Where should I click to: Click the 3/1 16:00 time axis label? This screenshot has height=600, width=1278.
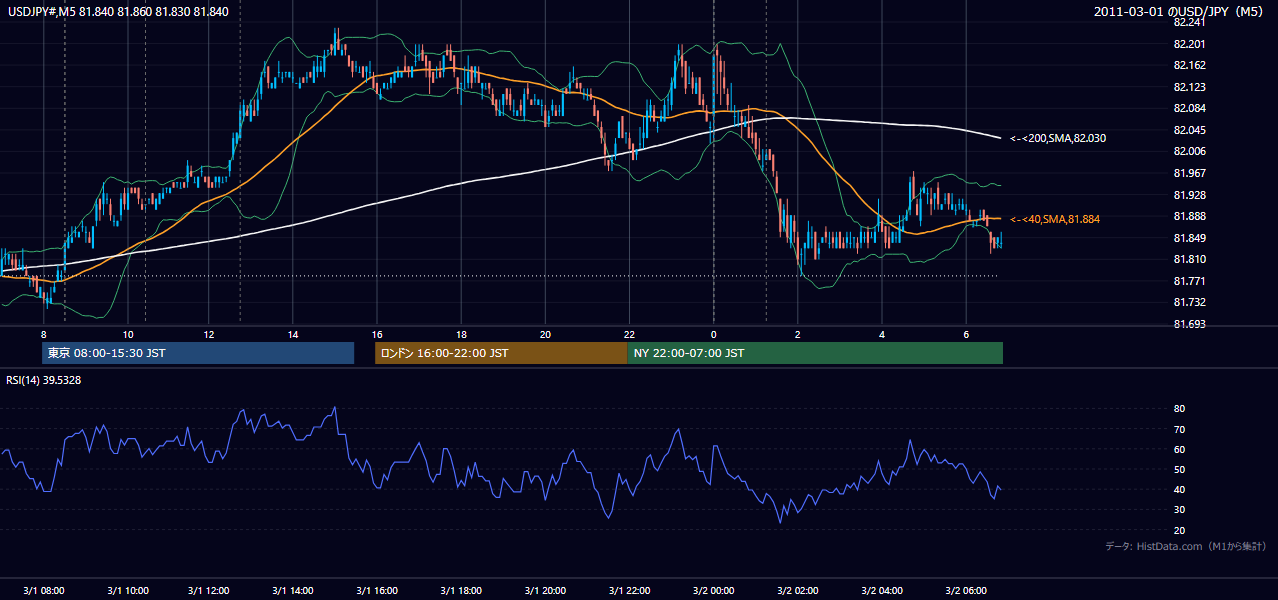(377, 590)
